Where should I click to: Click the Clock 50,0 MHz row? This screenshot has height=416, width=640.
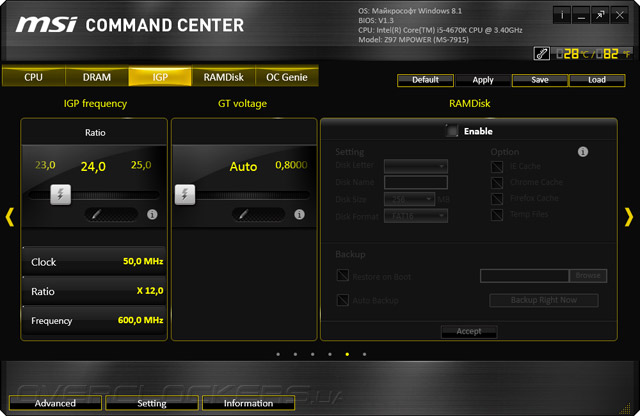pyautogui.click(x=94, y=261)
